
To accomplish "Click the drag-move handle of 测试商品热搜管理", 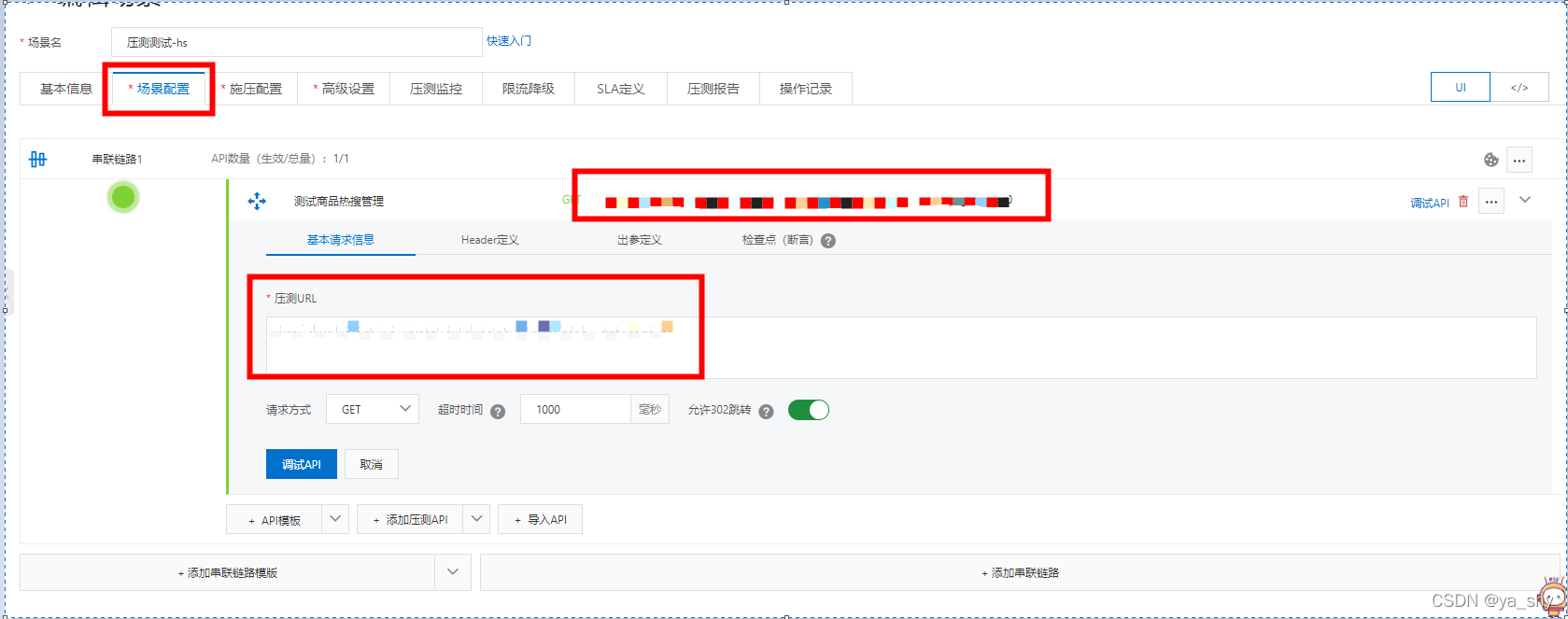I will (257, 201).
